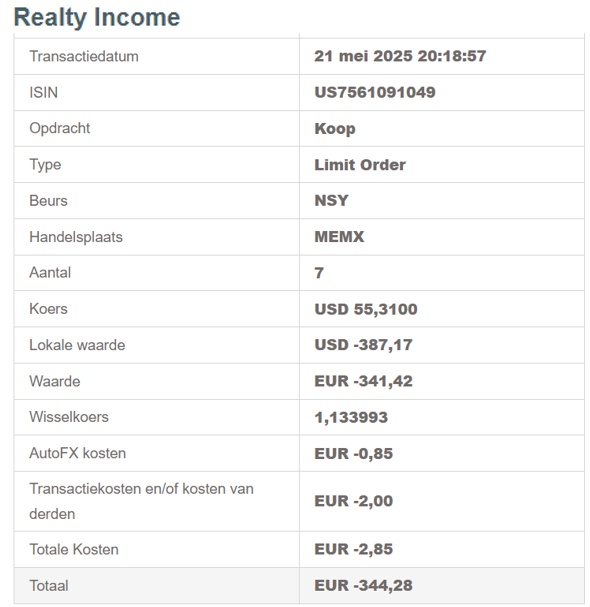The width and height of the screenshot is (590, 607).
Task: Click the Wisselkoers value 1,133993
Action: click(351, 417)
